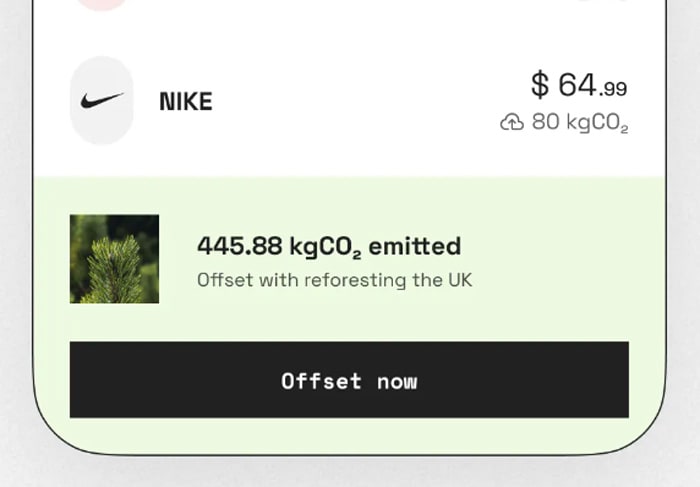Tap the gray pill behind the Nike logo
The image size is (700, 487).
point(102,100)
